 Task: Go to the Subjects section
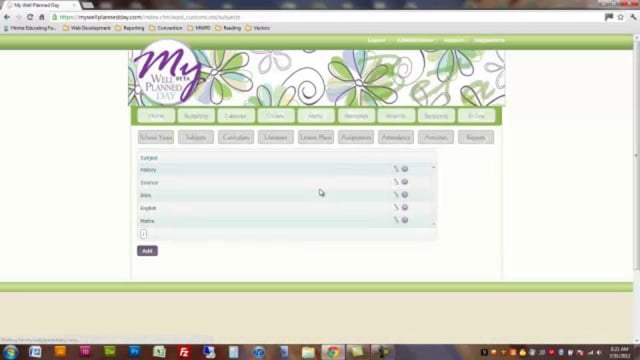[x=196, y=138]
